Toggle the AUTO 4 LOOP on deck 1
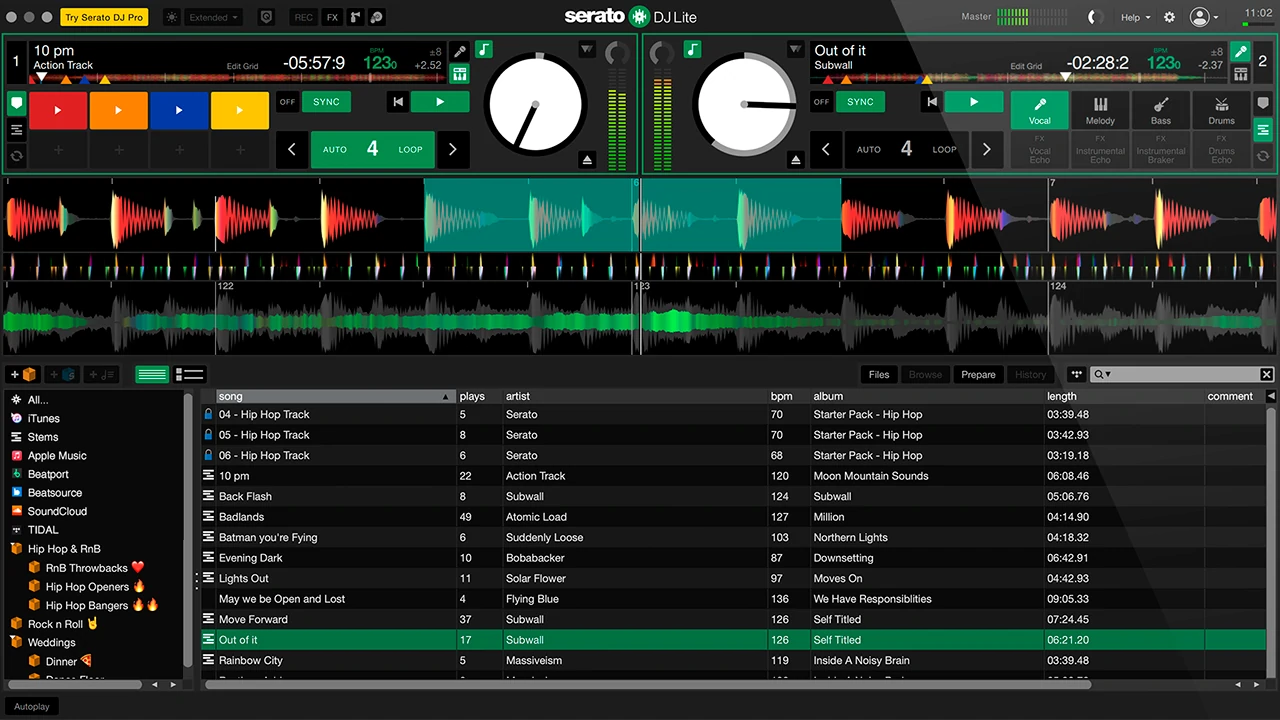Screen dimensions: 1280x720 [x=372, y=150]
